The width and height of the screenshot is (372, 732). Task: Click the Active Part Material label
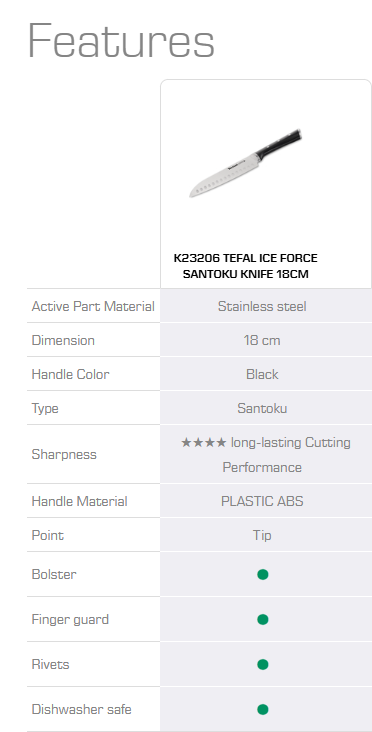(93, 306)
